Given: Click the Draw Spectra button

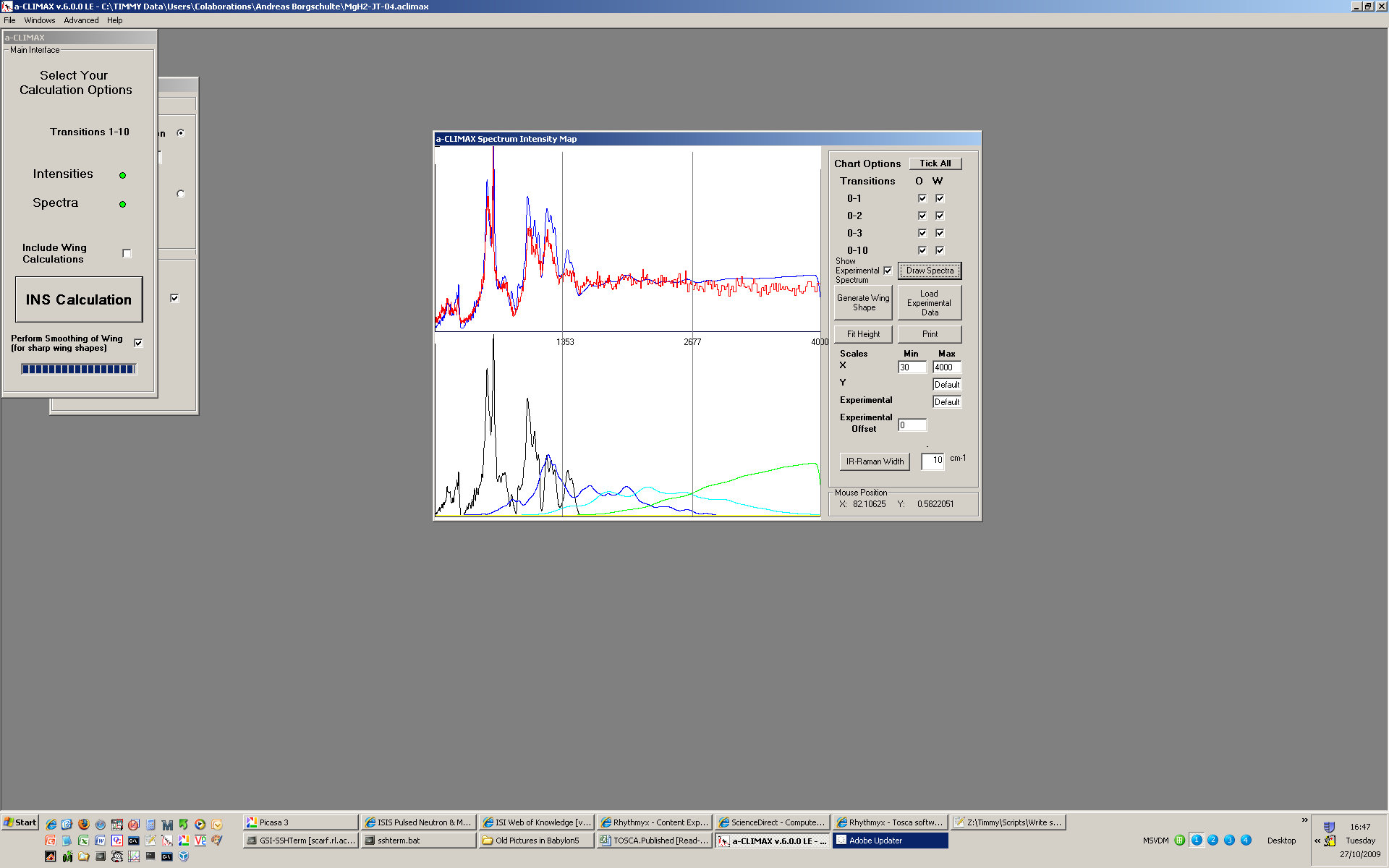Looking at the screenshot, I should (x=930, y=271).
